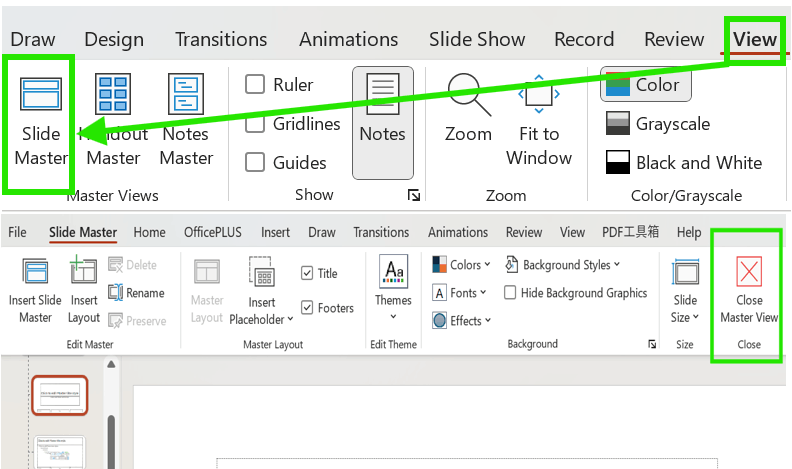
Task: Open the Themes dropdown
Action: coord(393,289)
